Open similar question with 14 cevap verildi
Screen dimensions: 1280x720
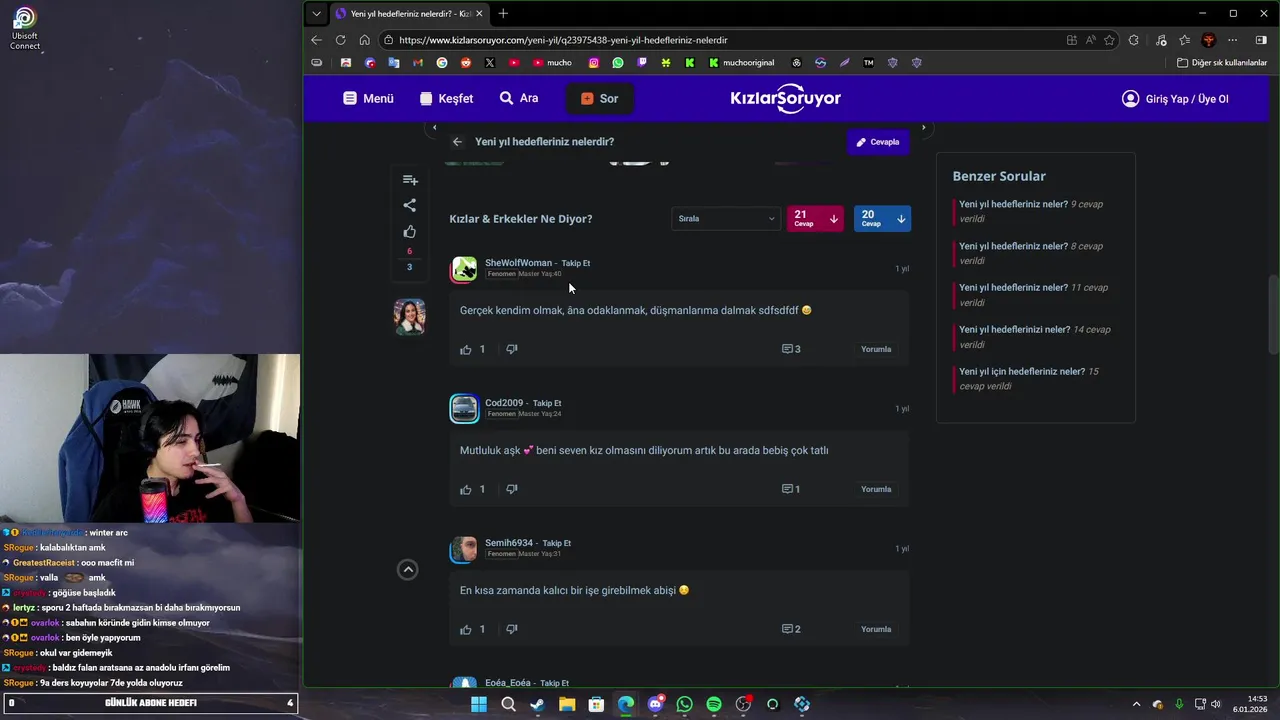1035,337
